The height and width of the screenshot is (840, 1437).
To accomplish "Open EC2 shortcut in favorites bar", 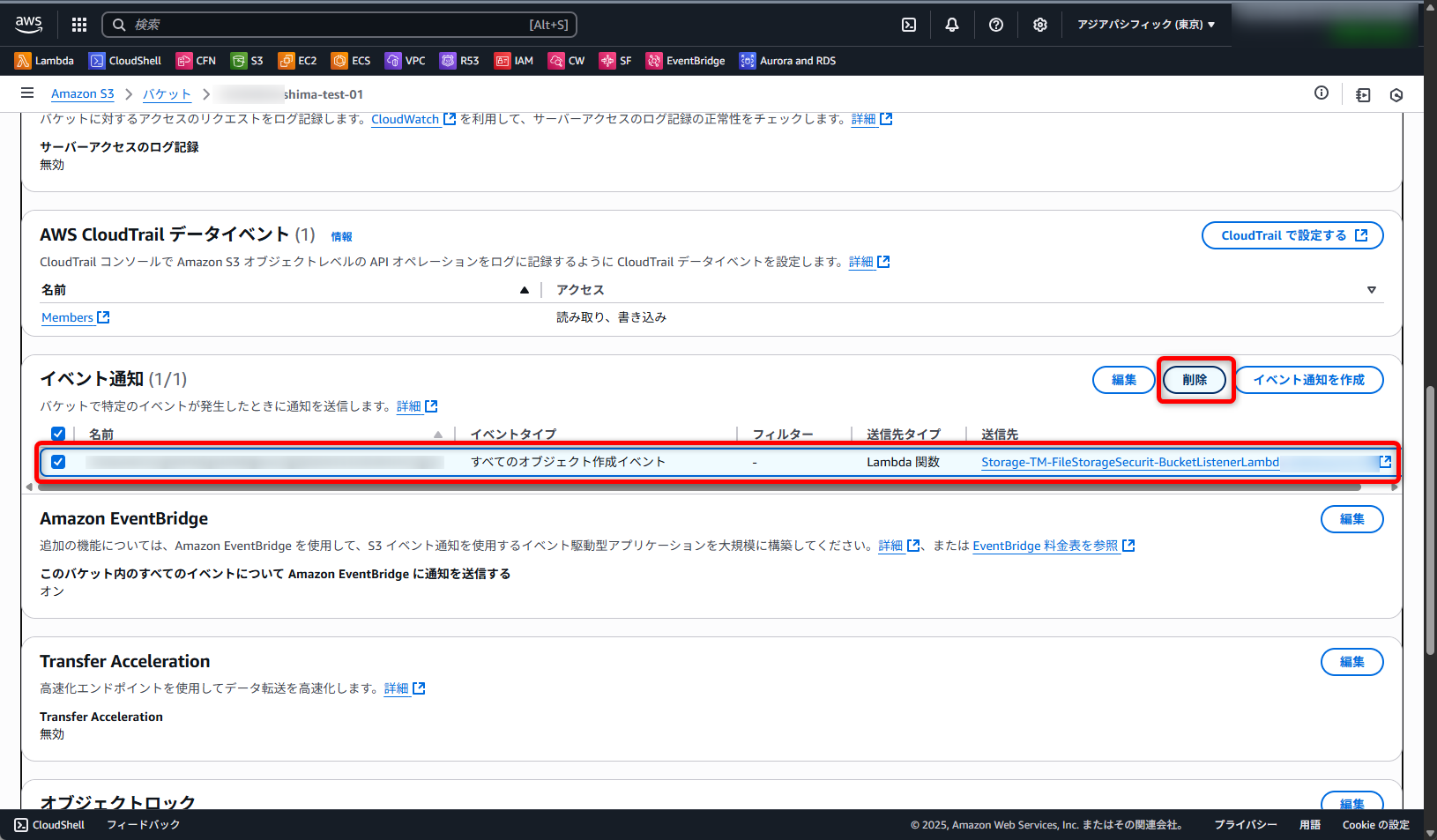I will [297, 61].
